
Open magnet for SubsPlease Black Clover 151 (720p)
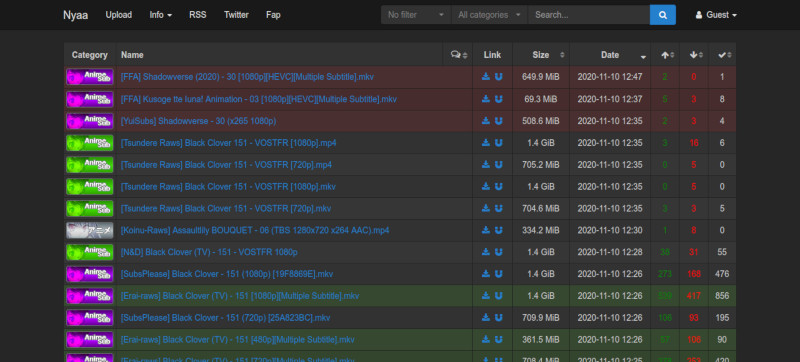pos(498,318)
